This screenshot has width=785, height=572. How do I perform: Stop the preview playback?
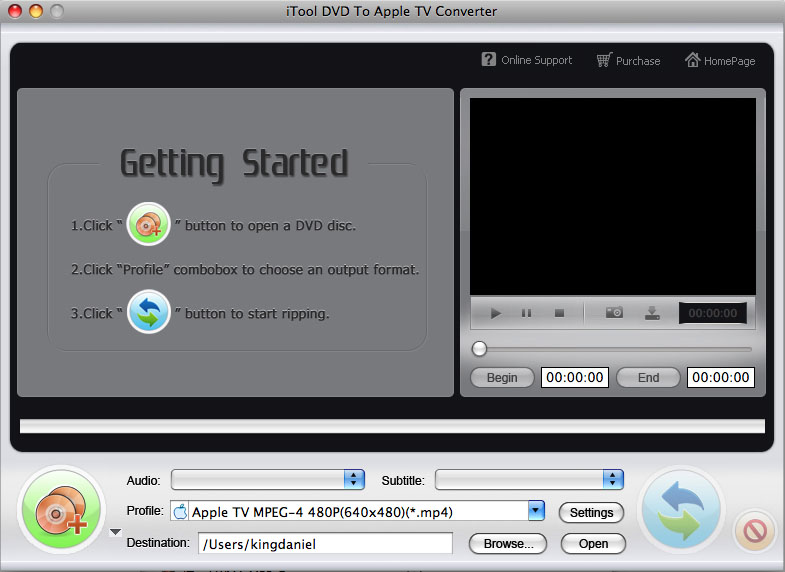click(559, 313)
